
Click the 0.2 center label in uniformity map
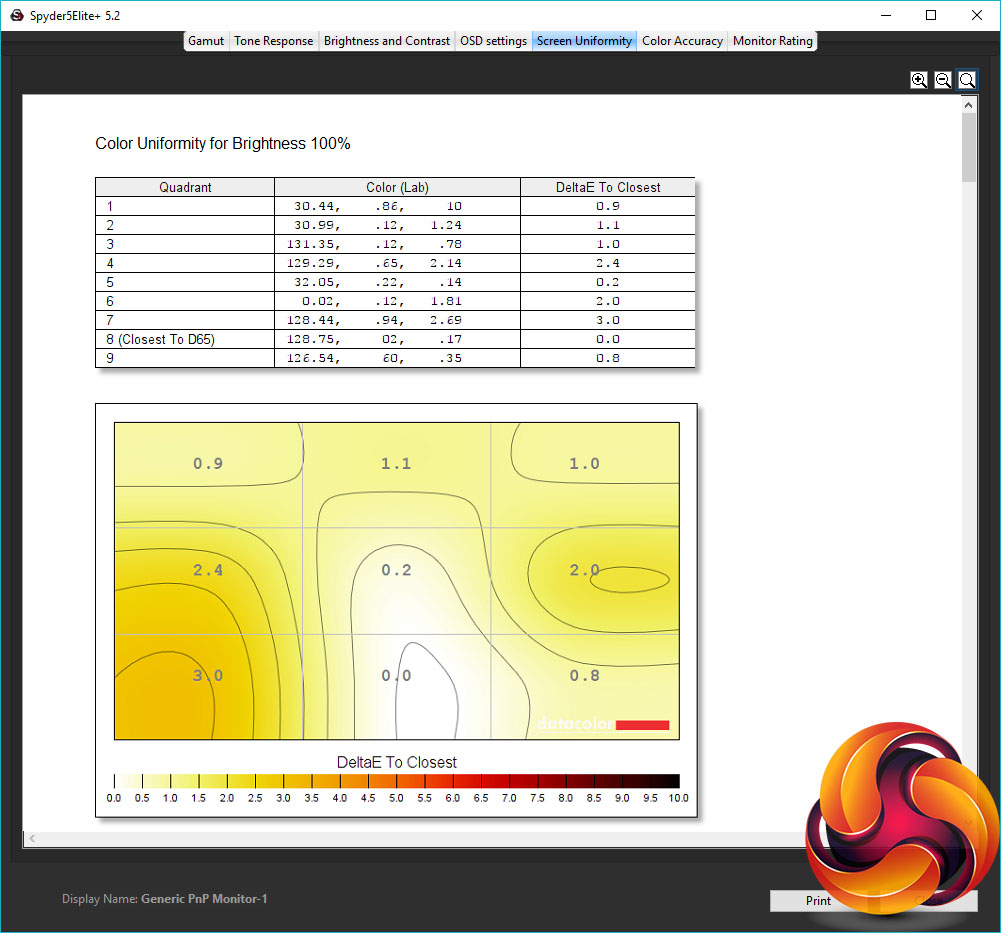point(396,570)
